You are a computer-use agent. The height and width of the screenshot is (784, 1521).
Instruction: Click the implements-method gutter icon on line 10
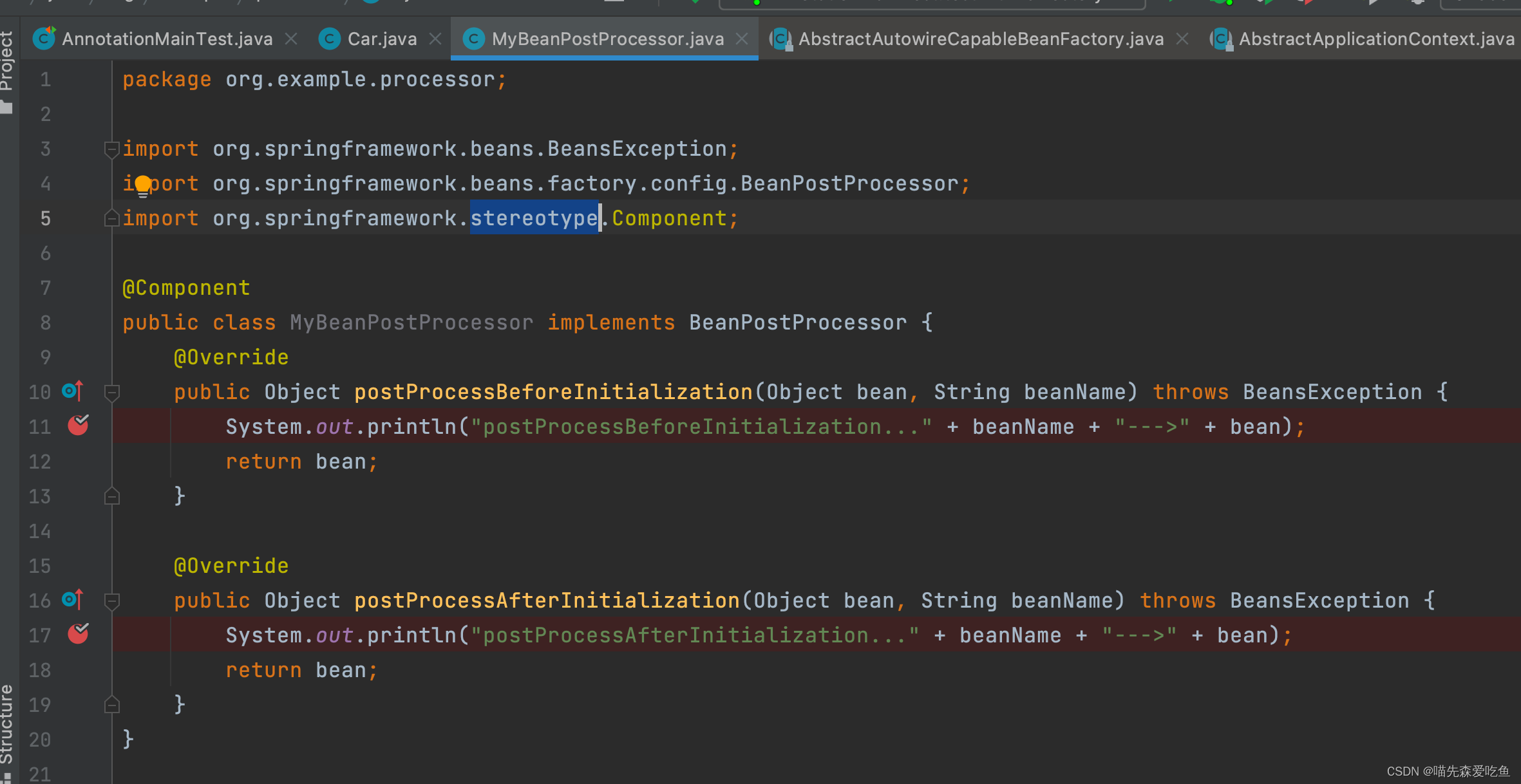tap(73, 391)
